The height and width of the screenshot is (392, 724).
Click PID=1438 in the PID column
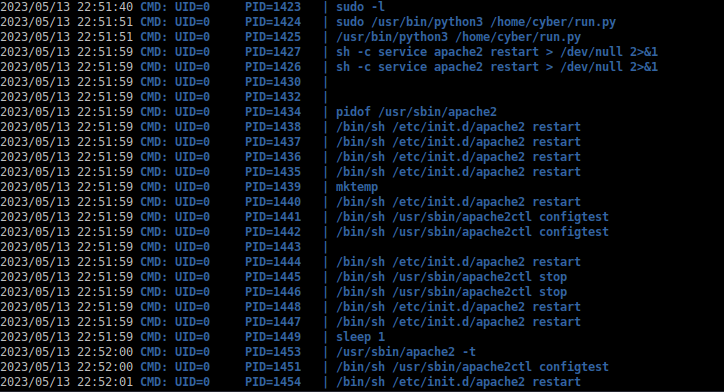[x=273, y=127]
